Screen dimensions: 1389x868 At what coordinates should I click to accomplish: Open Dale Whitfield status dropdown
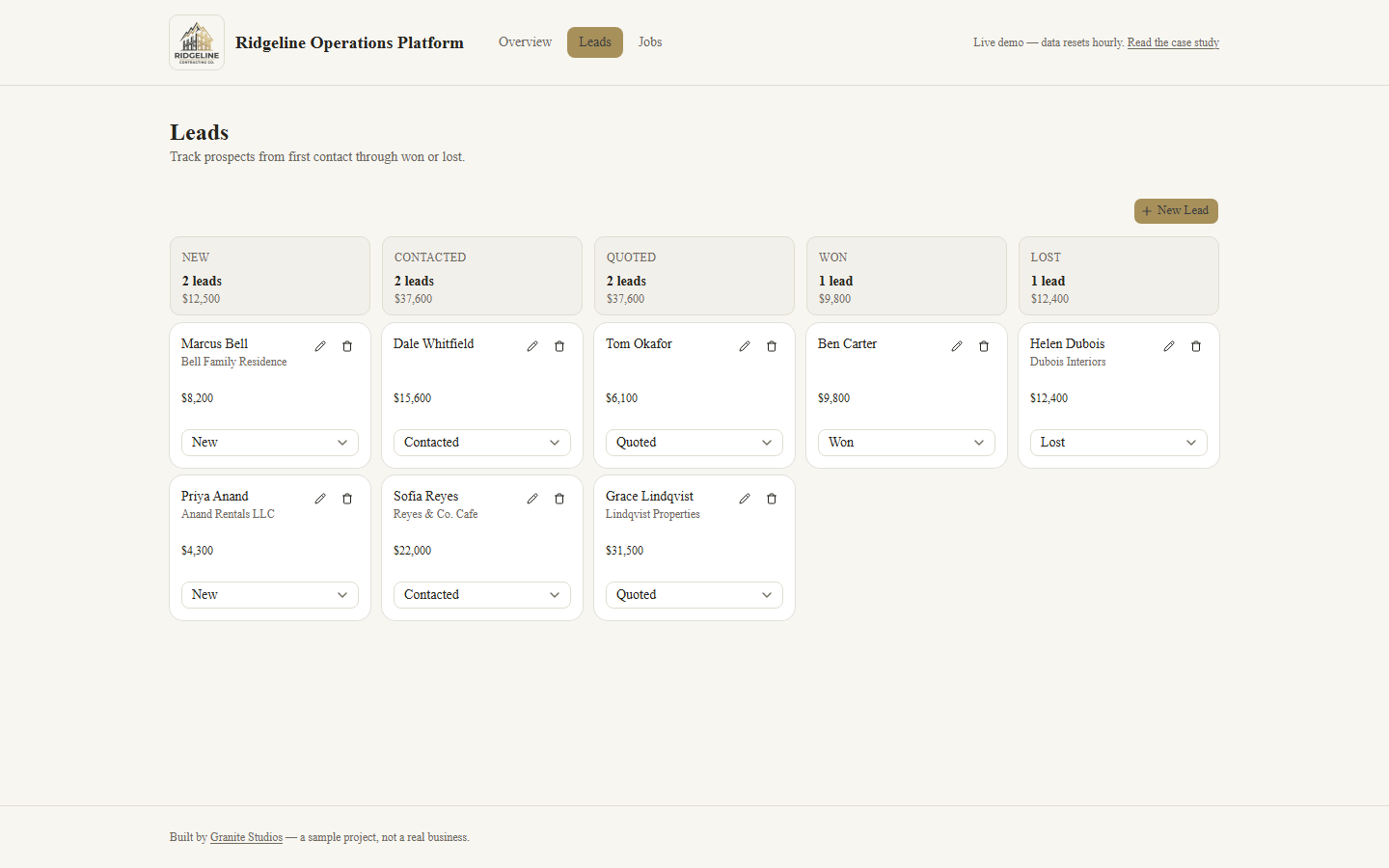point(482,443)
